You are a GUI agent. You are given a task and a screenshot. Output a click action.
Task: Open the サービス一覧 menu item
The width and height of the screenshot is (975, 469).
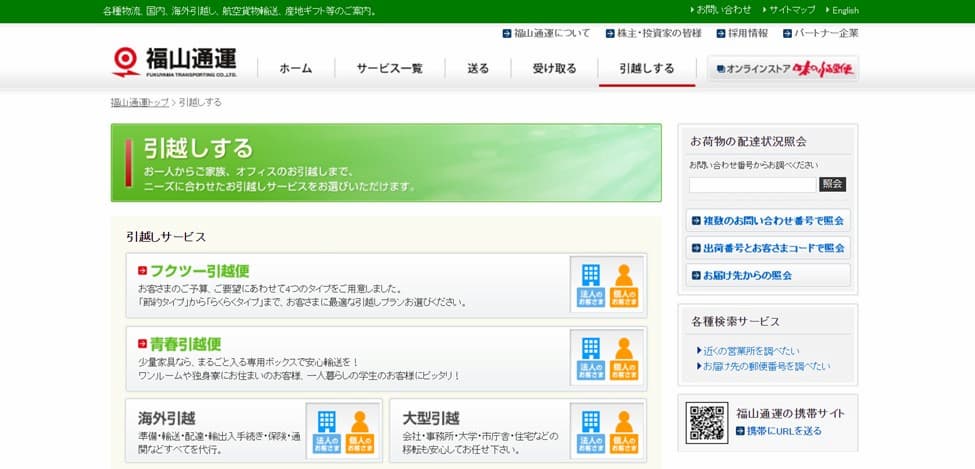[x=389, y=69]
